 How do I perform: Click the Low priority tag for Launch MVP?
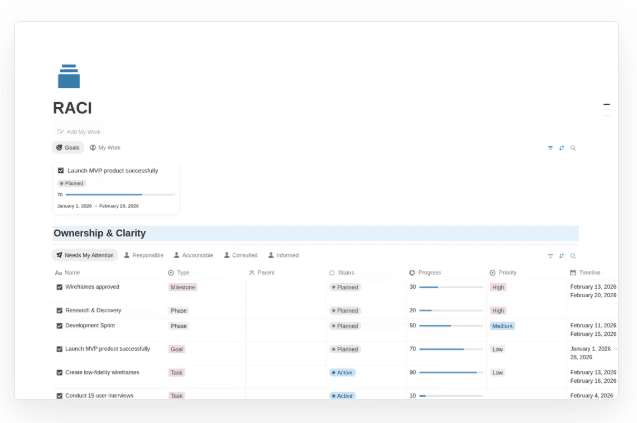pos(498,349)
